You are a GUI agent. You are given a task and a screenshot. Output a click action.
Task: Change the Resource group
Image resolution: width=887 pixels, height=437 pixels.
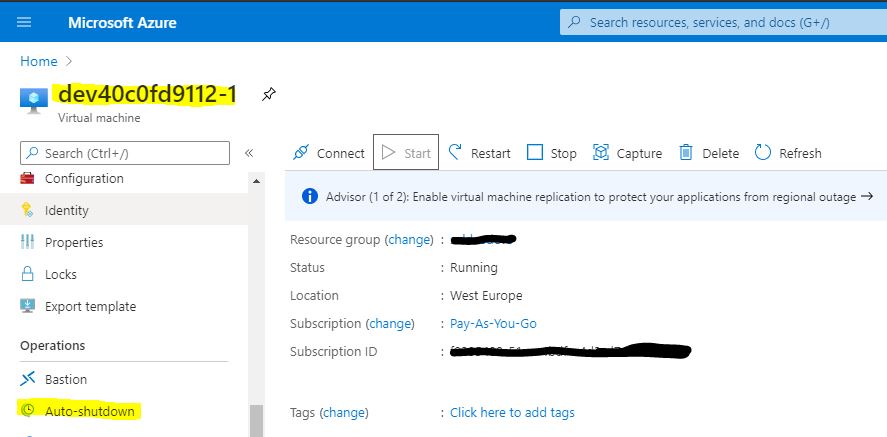pyautogui.click(x=411, y=240)
